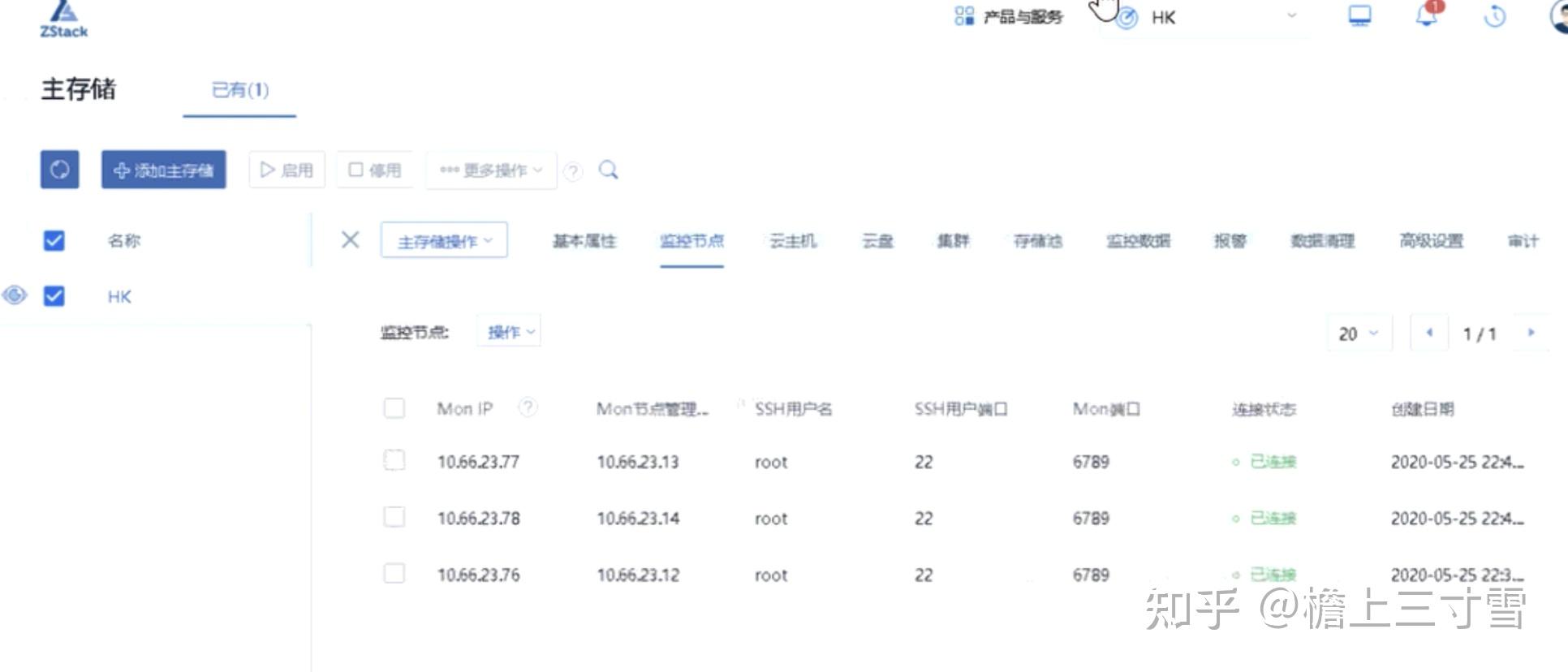Click the 停用 button
Image resolution: width=1568 pixels, height=672 pixels.
[x=375, y=170]
